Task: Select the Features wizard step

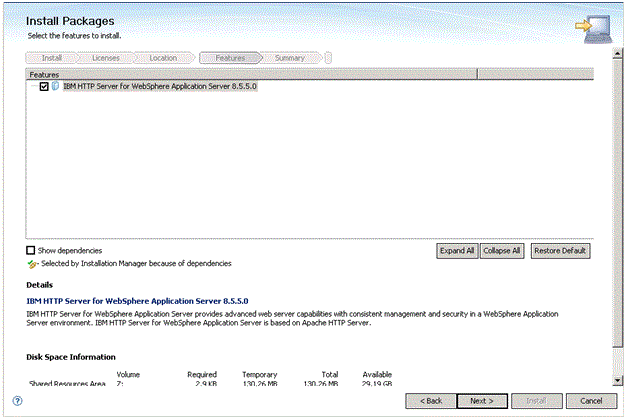Action: [x=230, y=58]
